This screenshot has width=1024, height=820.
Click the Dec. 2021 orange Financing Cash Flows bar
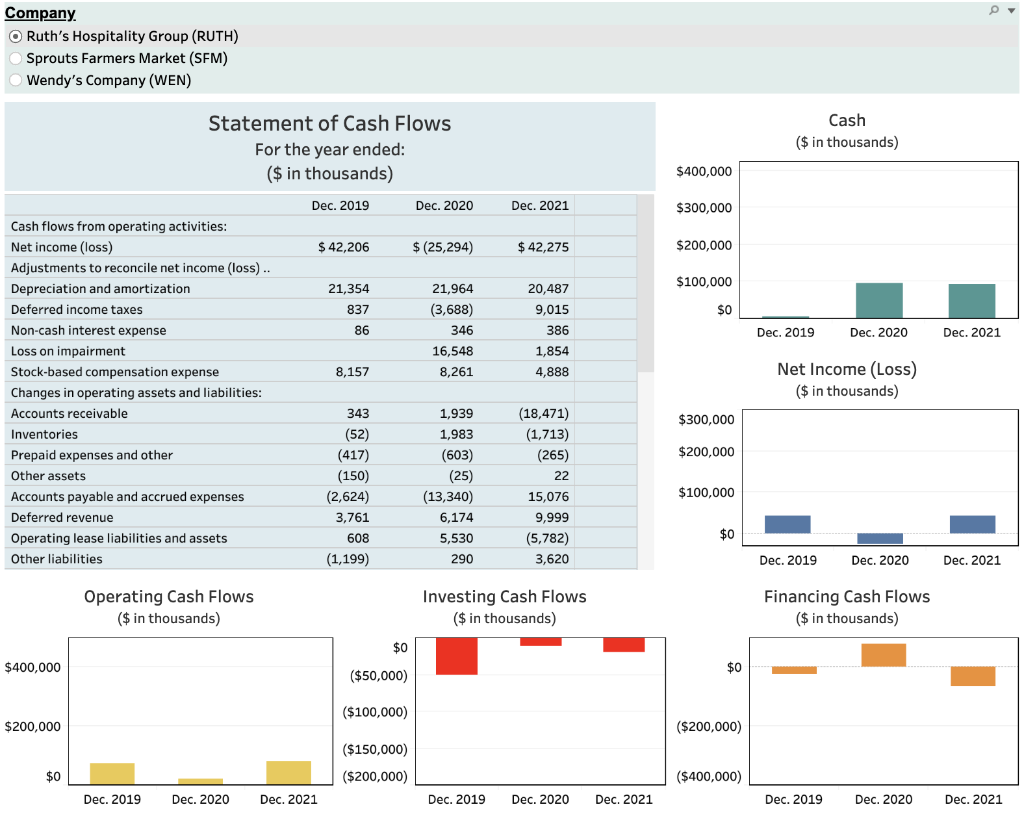pos(973,676)
